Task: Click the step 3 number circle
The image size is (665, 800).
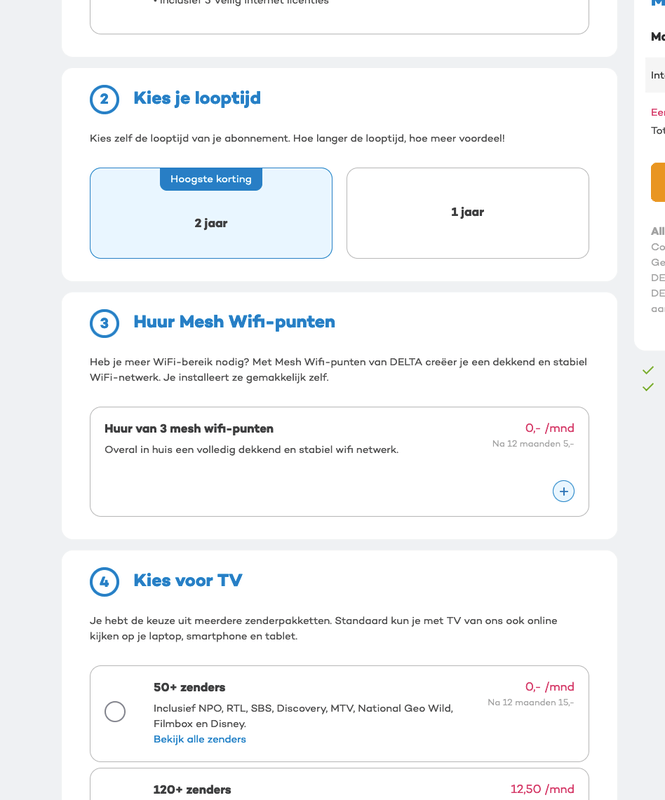Action: pos(104,323)
